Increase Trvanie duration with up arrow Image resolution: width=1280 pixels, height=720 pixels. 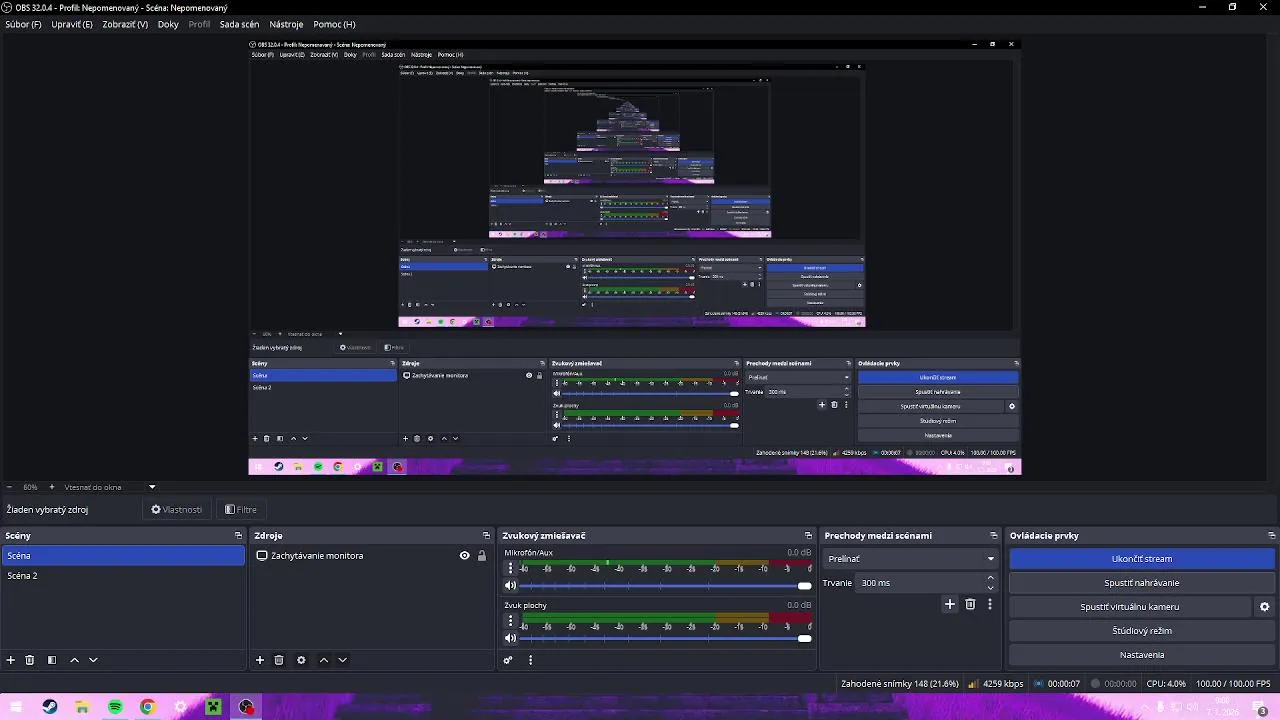tap(991, 578)
